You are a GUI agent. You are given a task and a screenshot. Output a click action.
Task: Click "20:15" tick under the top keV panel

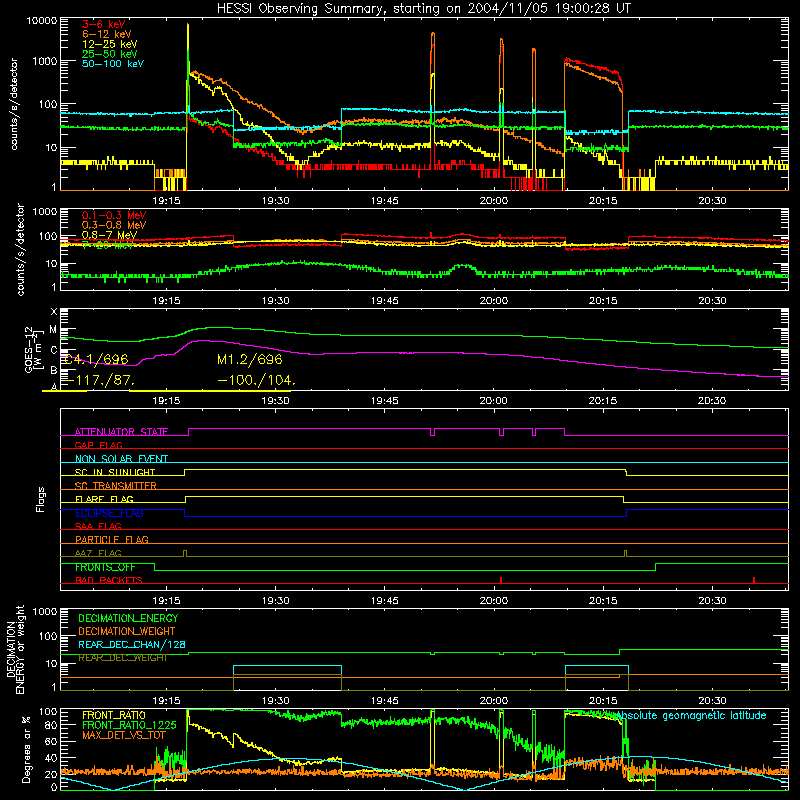pyautogui.click(x=603, y=201)
